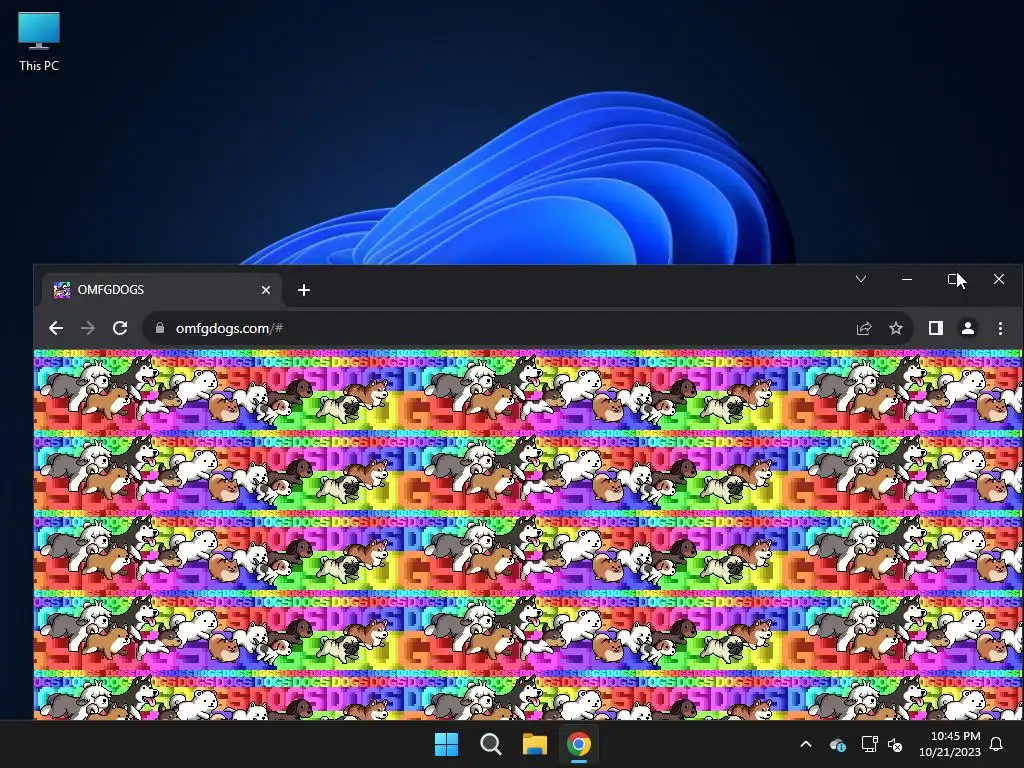Click the OMFGDOGS tab favicon
This screenshot has height=768, width=1024.
pos(62,290)
